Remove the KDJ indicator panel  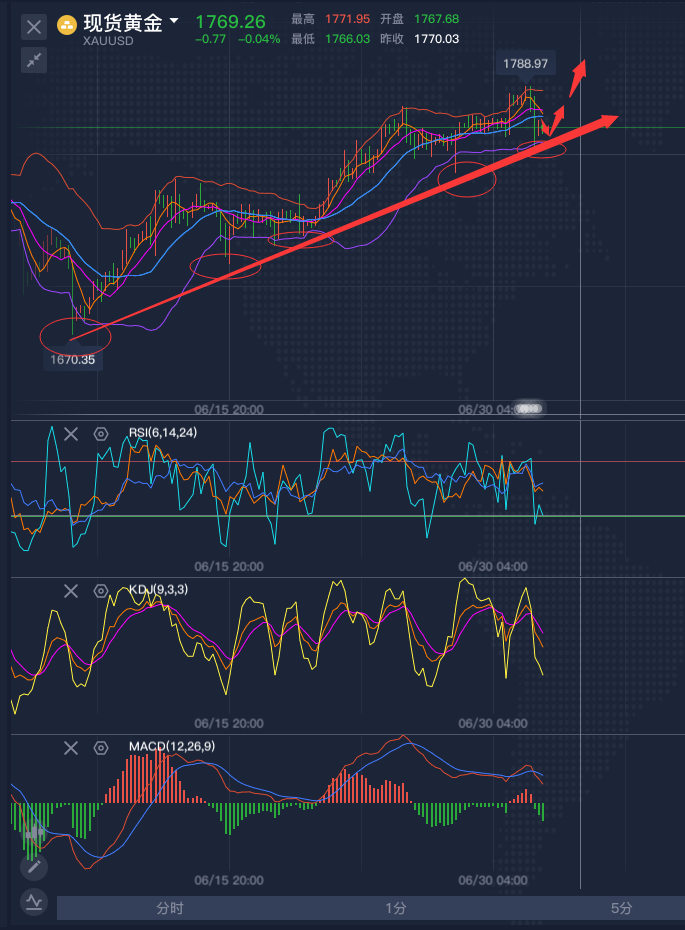pyautogui.click(x=71, y=591)
